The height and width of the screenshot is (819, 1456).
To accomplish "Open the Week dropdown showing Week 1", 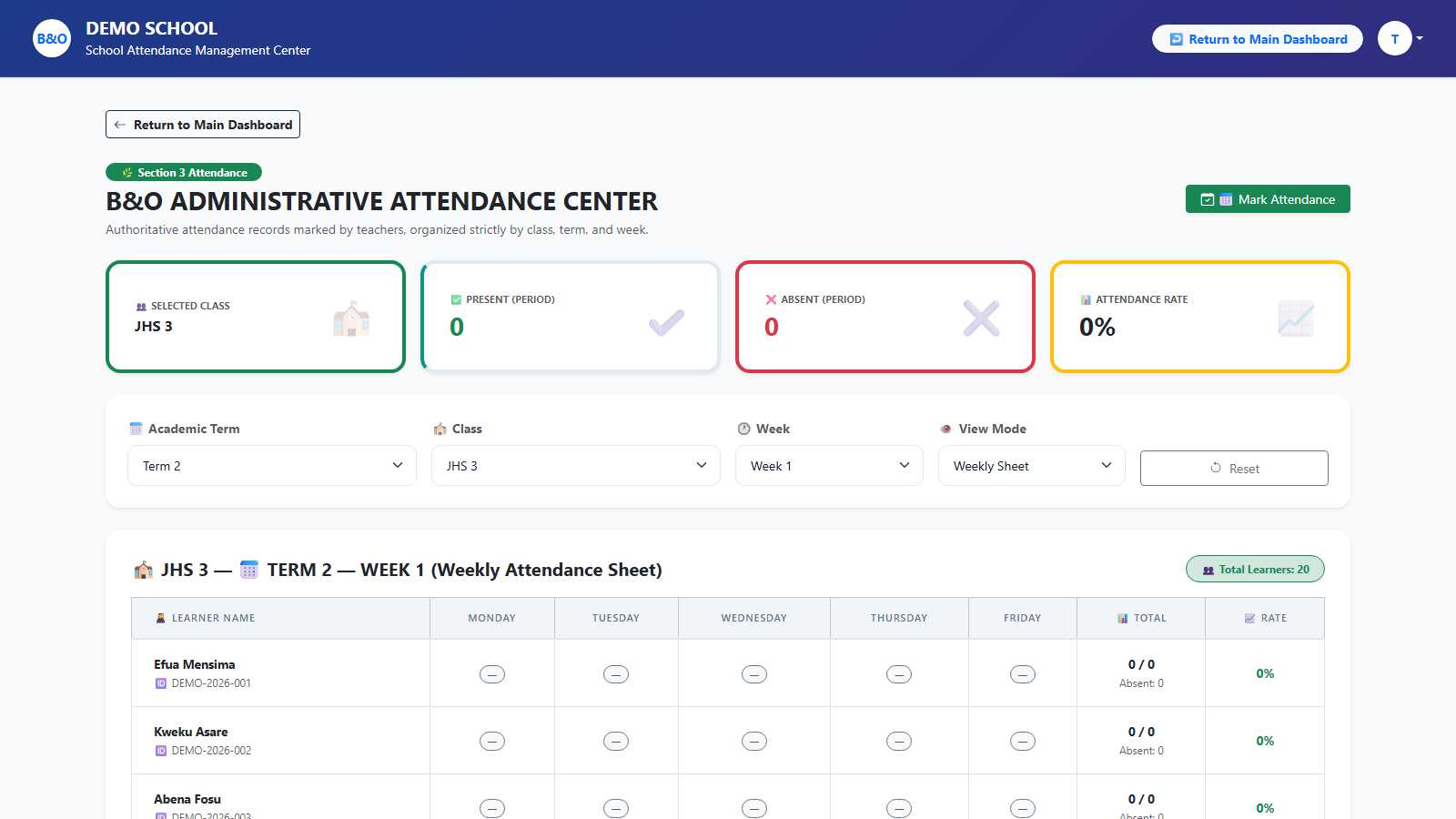I will click(829, 466).
